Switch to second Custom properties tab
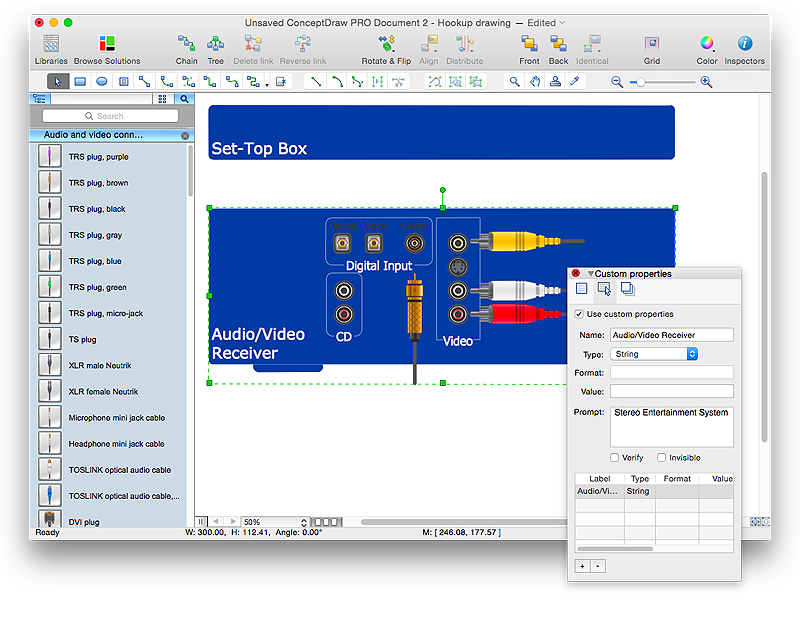Image resolution: width=800 pixels, height=625 pixels. tap(604, 289)
